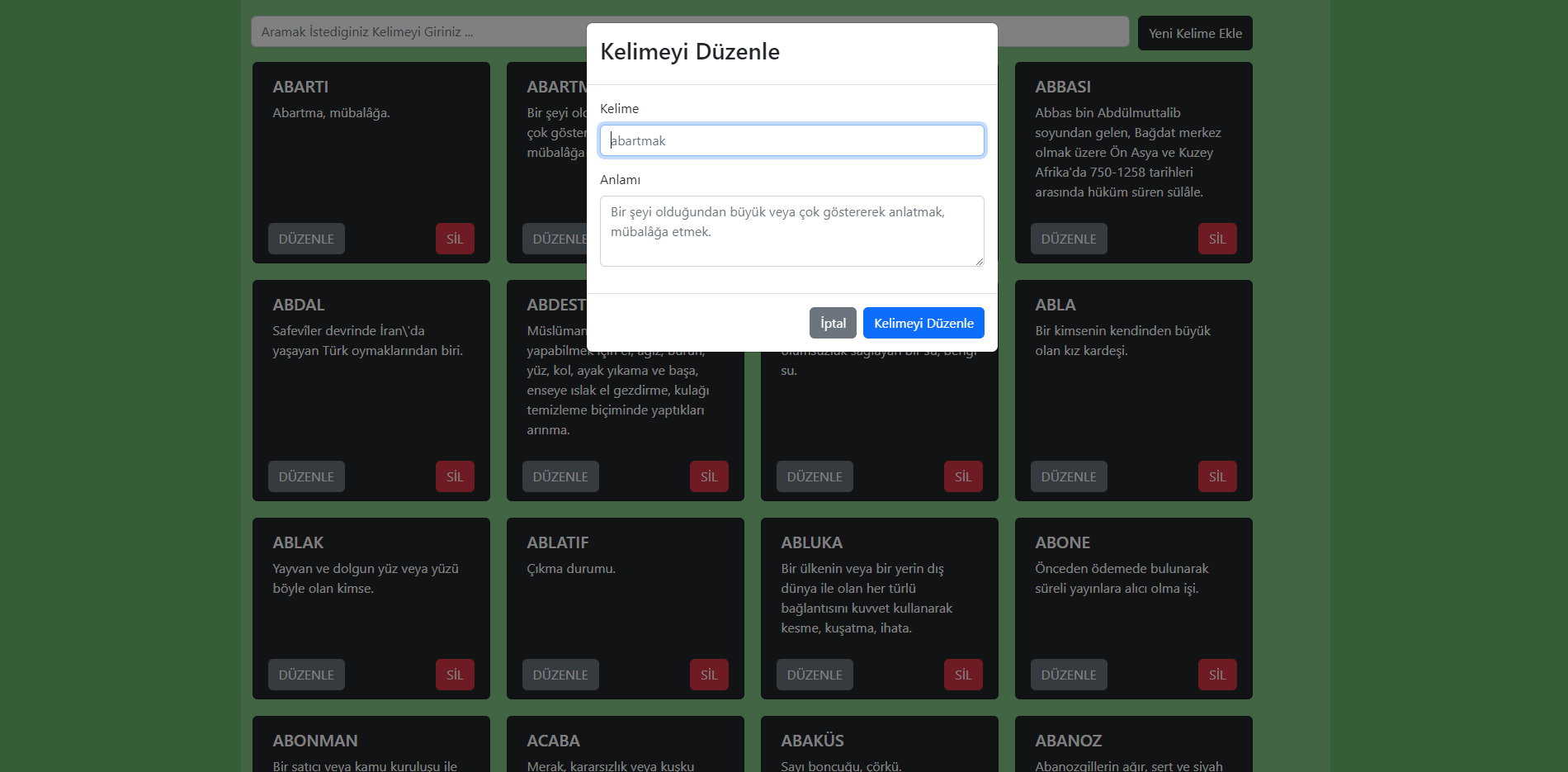Viewport: 1568px width, 772px height.
Task: Edit the ABDAL word entry
Action: [306, 476]
